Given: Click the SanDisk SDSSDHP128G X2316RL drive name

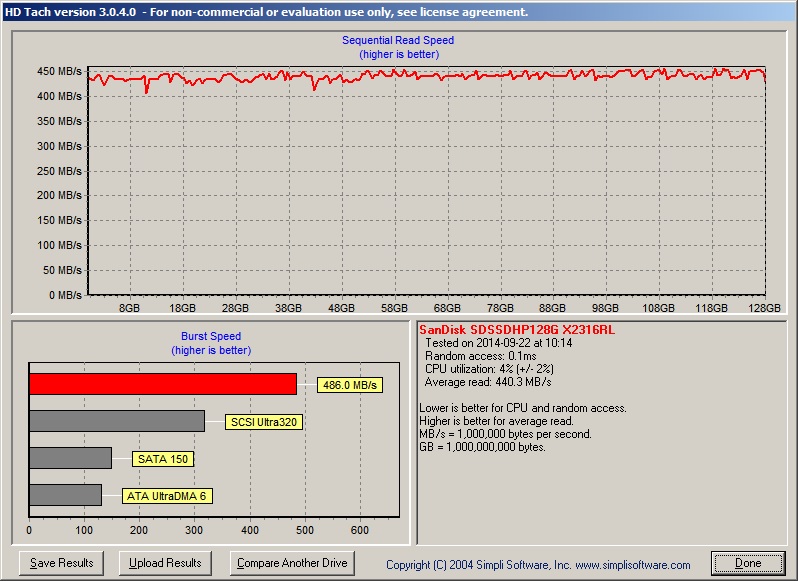Looking at the screenshot, I should pyautogui.click(x=517, y=330).
